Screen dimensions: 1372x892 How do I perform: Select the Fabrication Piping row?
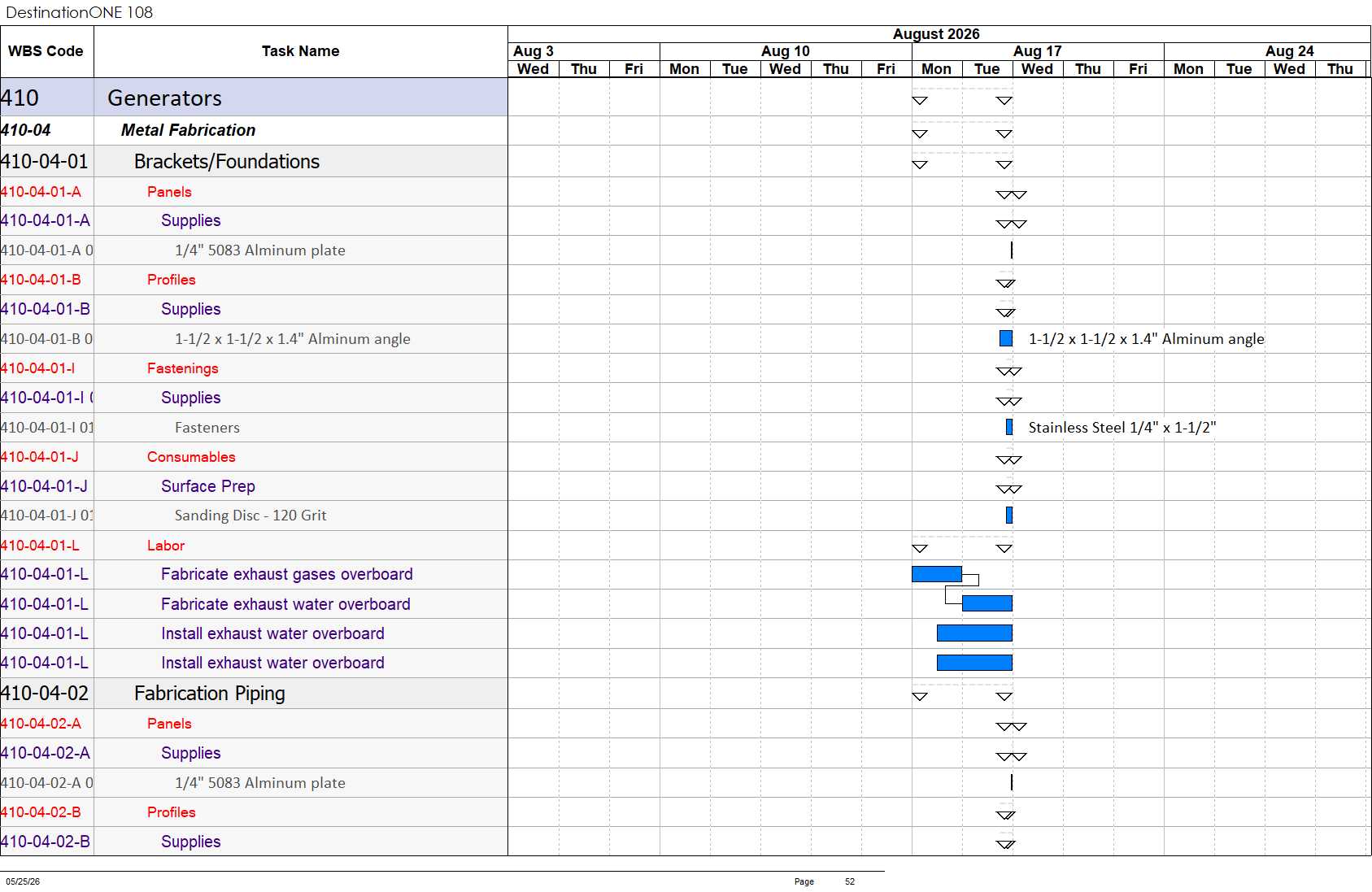click(254, 694)
